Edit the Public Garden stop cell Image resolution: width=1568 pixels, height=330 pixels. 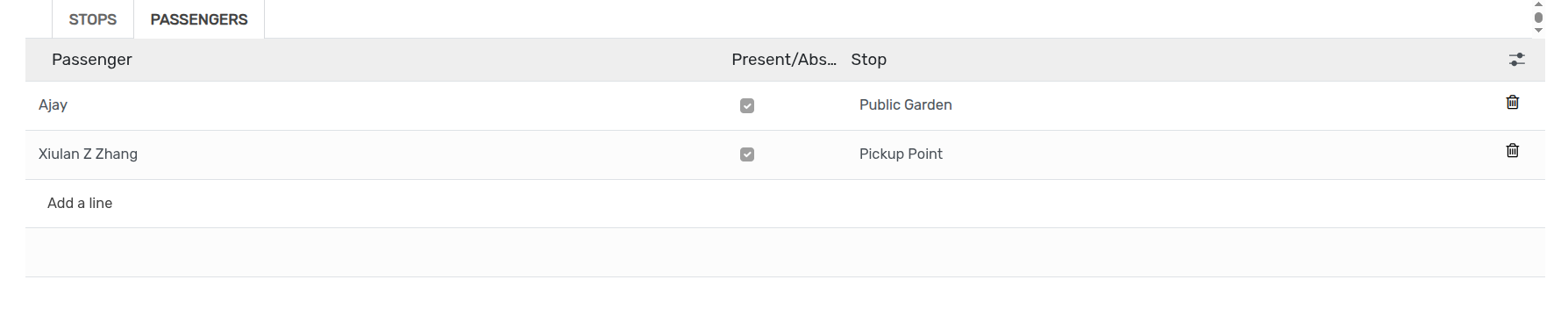pyautogui.click(x=906, y=105)
